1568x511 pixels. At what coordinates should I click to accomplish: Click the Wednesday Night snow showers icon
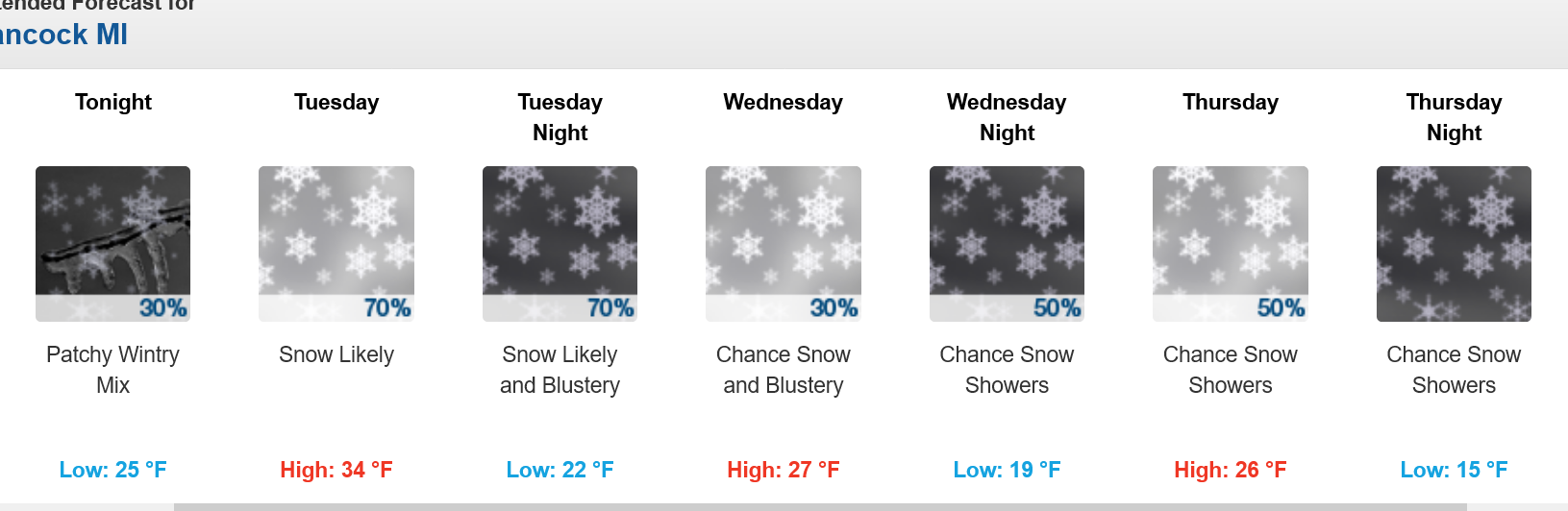click(1007, 244)
